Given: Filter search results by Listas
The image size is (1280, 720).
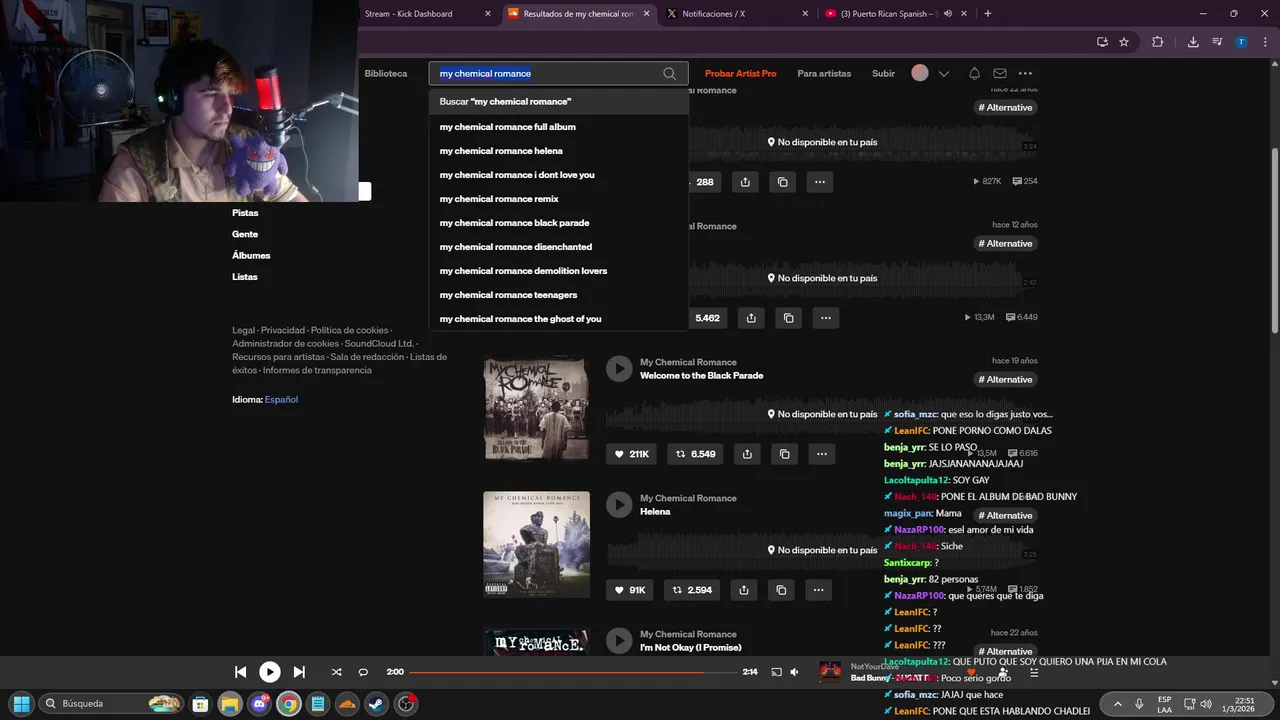Looking at the screenshot, I should [245, 277].
